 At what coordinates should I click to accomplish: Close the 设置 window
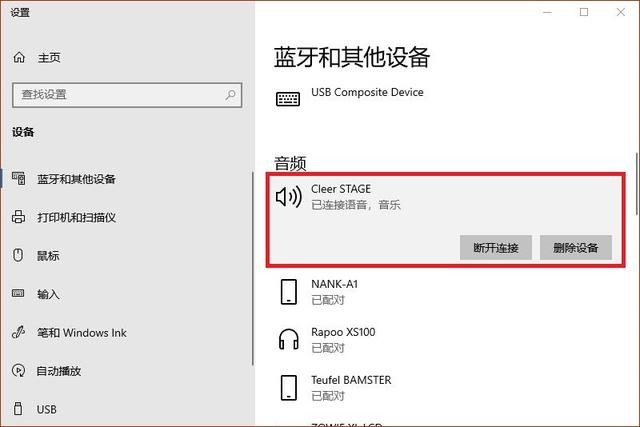pos(621,12)
